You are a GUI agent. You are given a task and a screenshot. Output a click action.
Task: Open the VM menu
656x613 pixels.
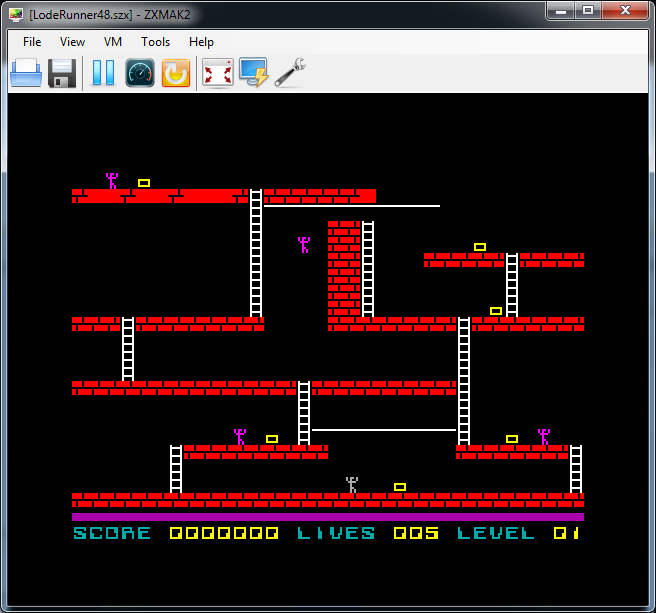coord(113,42)
